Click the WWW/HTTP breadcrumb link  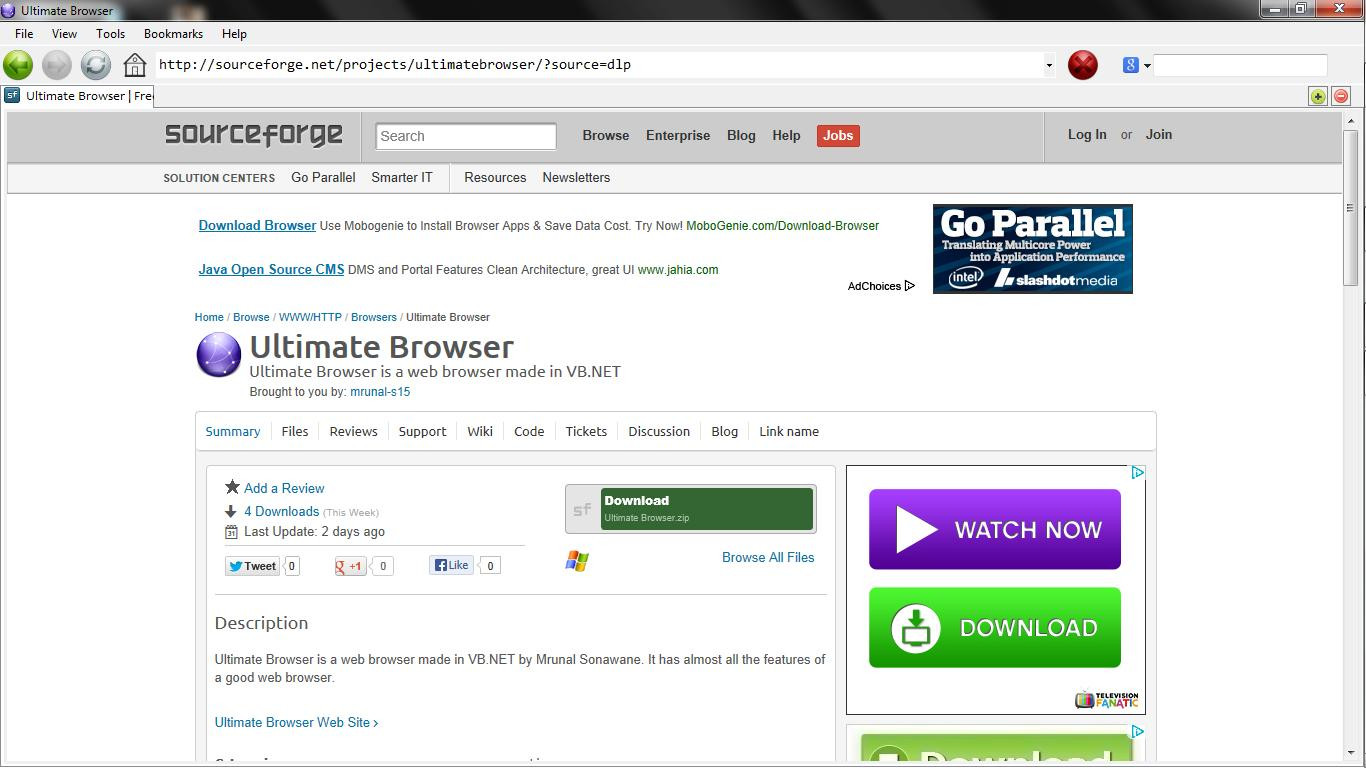click(x=310, y=317)
